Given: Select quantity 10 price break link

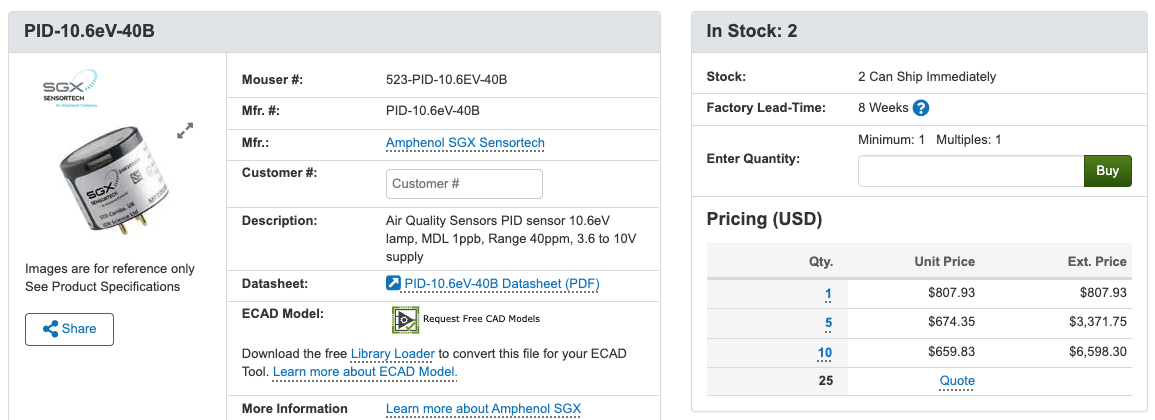Looking at the screenshot, I should (824, 352).
